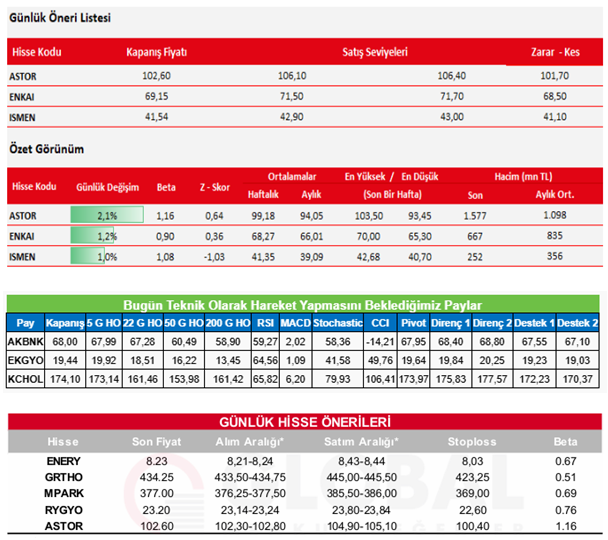
Task: Select ENKAI's 1,2% daily change bar
Action: (x=93, y=236)
